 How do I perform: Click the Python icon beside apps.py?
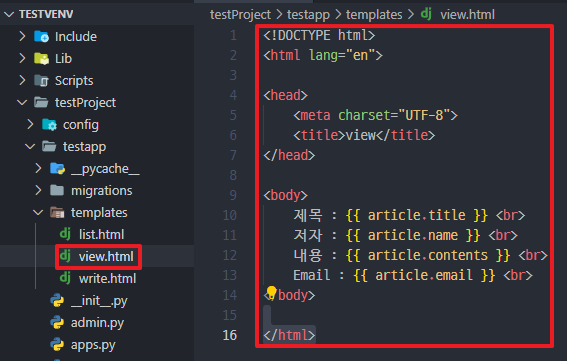coord(57,345)
